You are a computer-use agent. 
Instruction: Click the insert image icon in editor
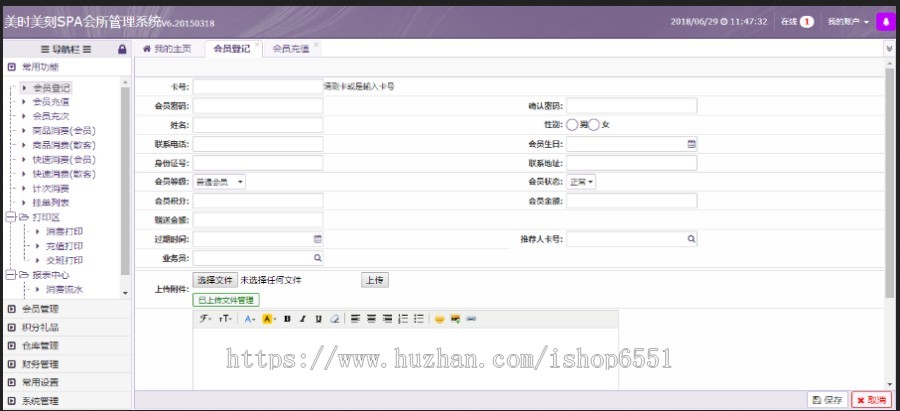coord(455,319)
